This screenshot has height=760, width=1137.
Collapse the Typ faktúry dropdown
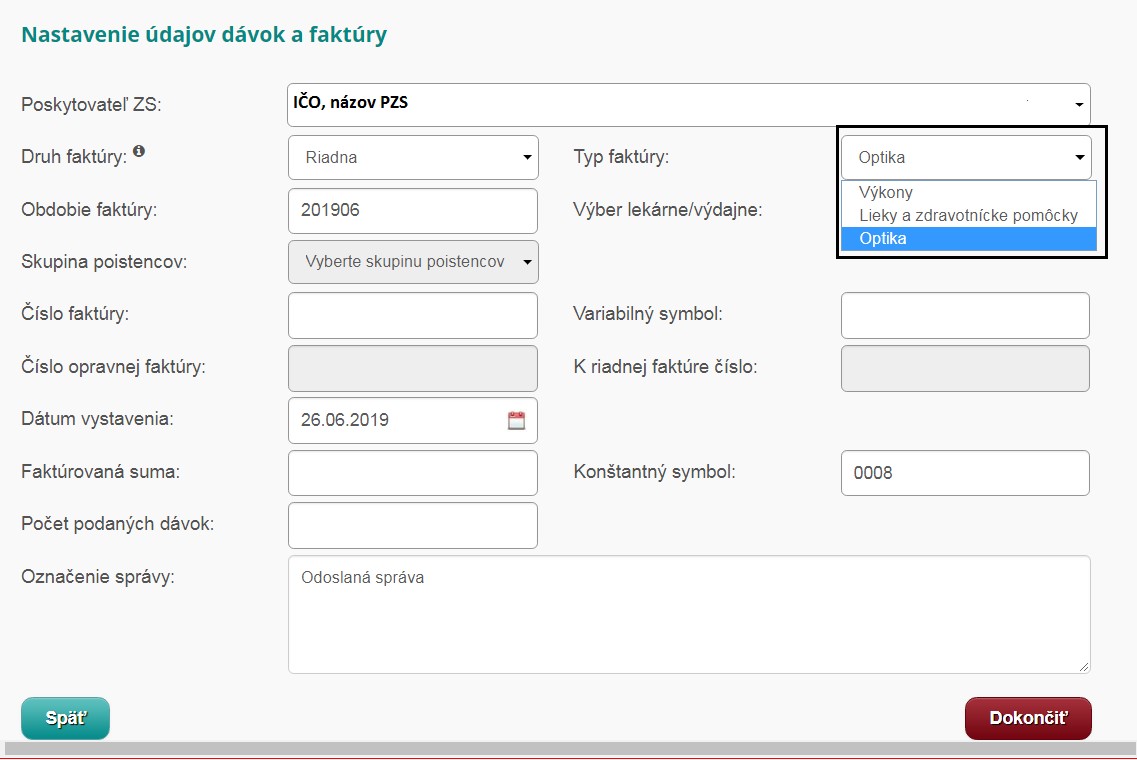click(966, 158)
